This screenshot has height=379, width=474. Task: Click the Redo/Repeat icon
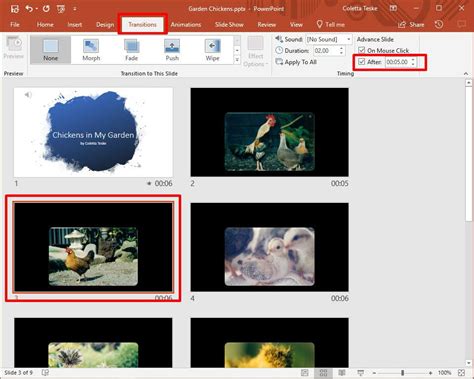46,9
